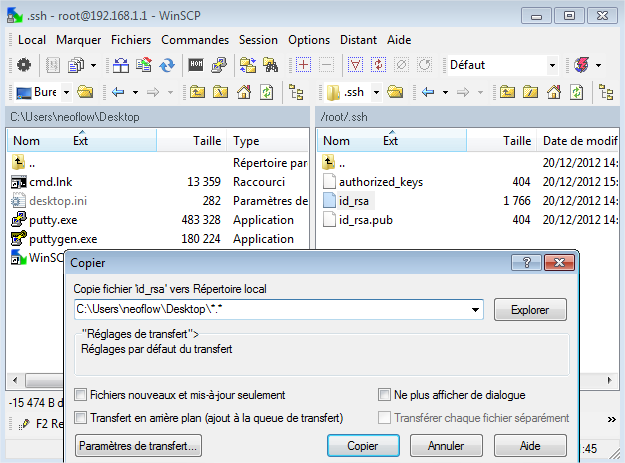Open the Session menu
The image size is (625, 463).
(x=258, y=40)
